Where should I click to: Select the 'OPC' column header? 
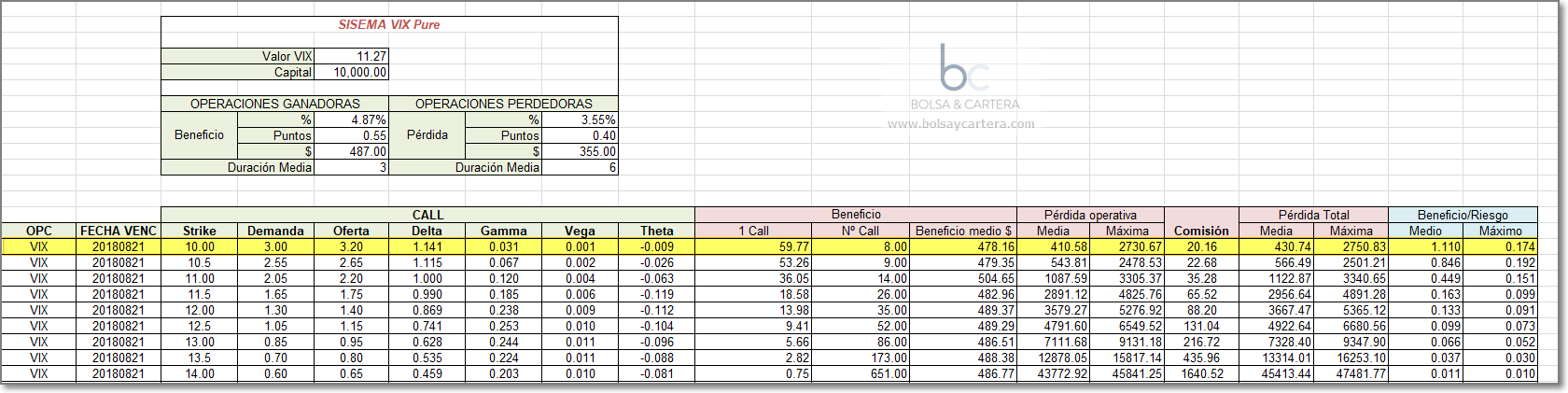pyautogui.click(x=39, y=231)
